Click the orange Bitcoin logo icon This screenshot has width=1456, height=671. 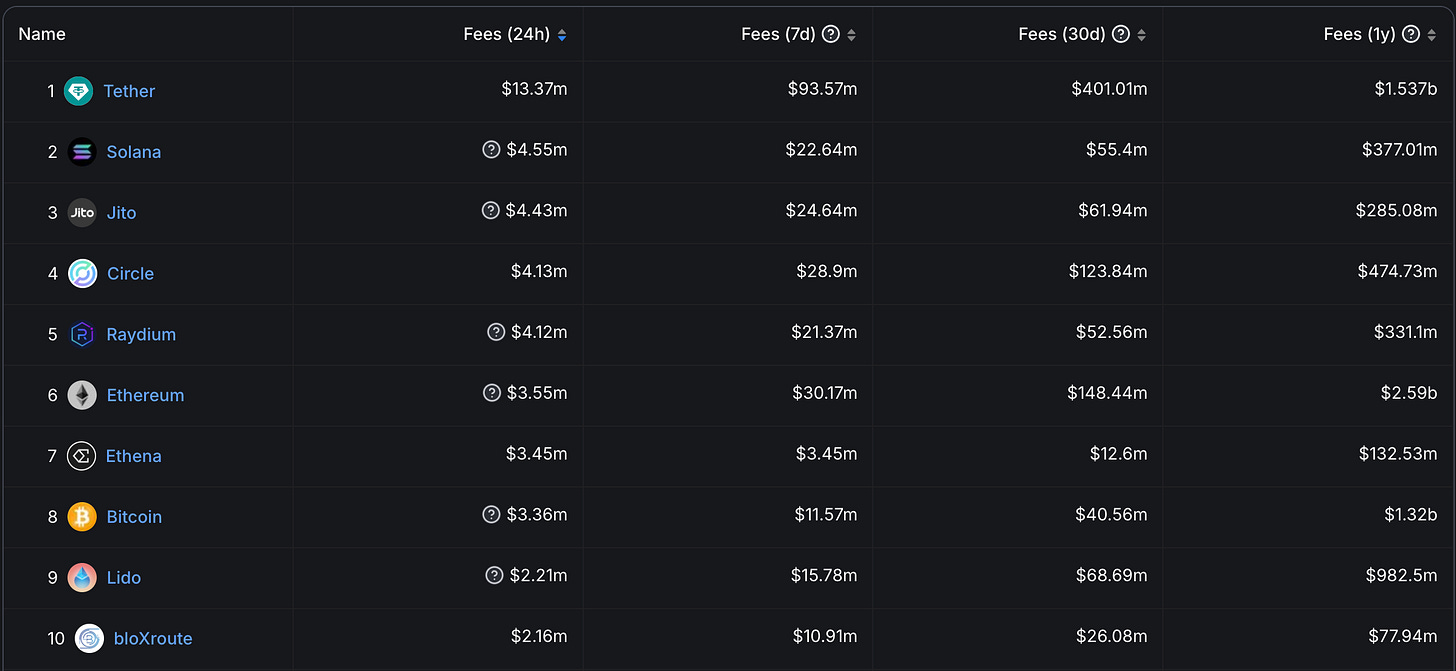pyautogui.click(x=82, y=517)
